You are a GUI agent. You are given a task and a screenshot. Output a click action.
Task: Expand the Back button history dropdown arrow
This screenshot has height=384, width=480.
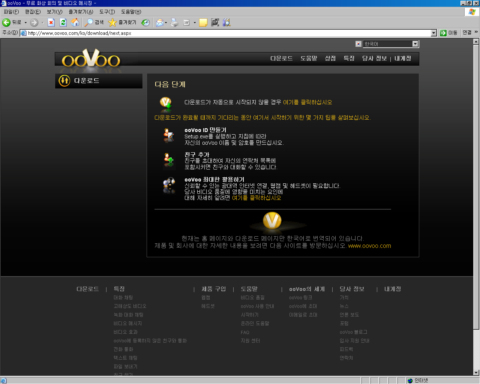coord(26,23)
